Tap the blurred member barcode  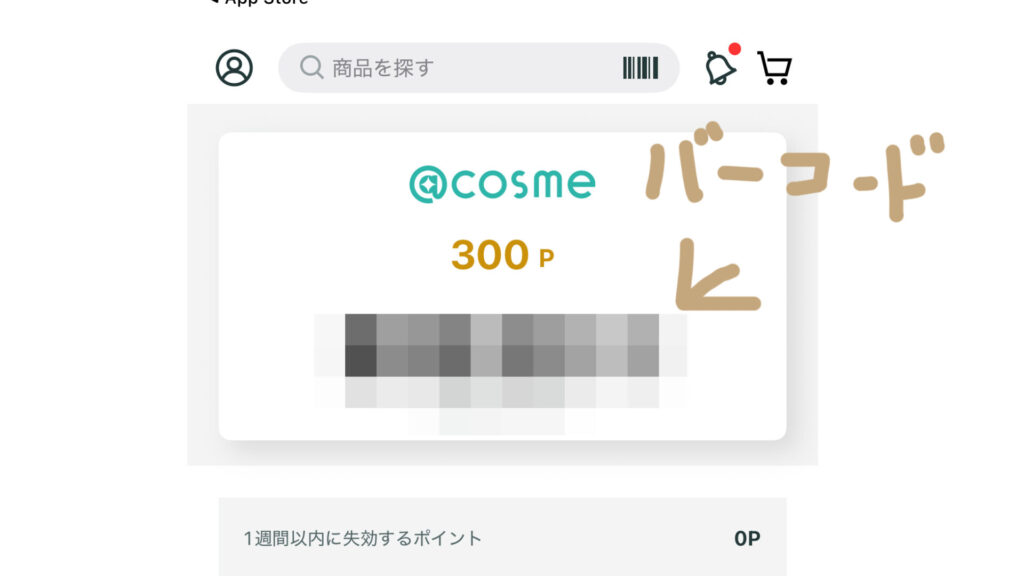click(x=502, y=345)
